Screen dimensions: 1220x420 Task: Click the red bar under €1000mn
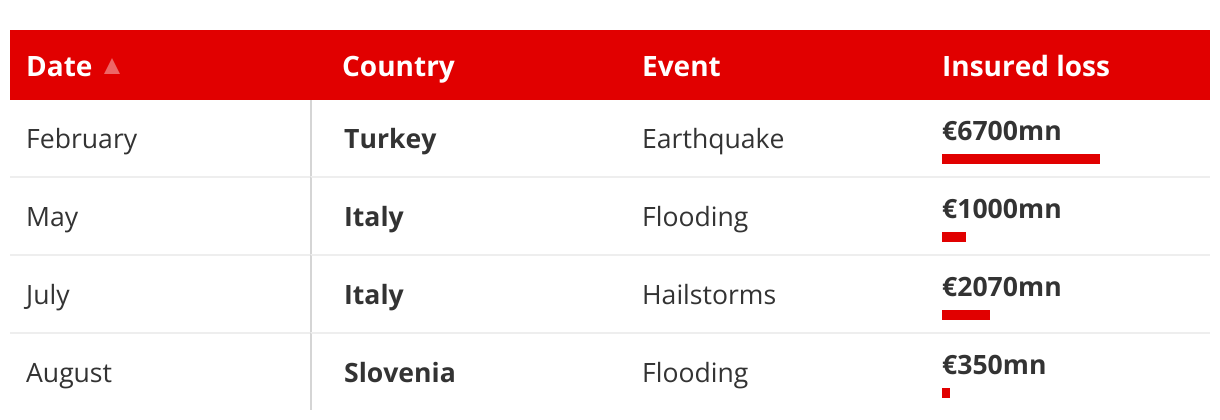click(954, 237)
